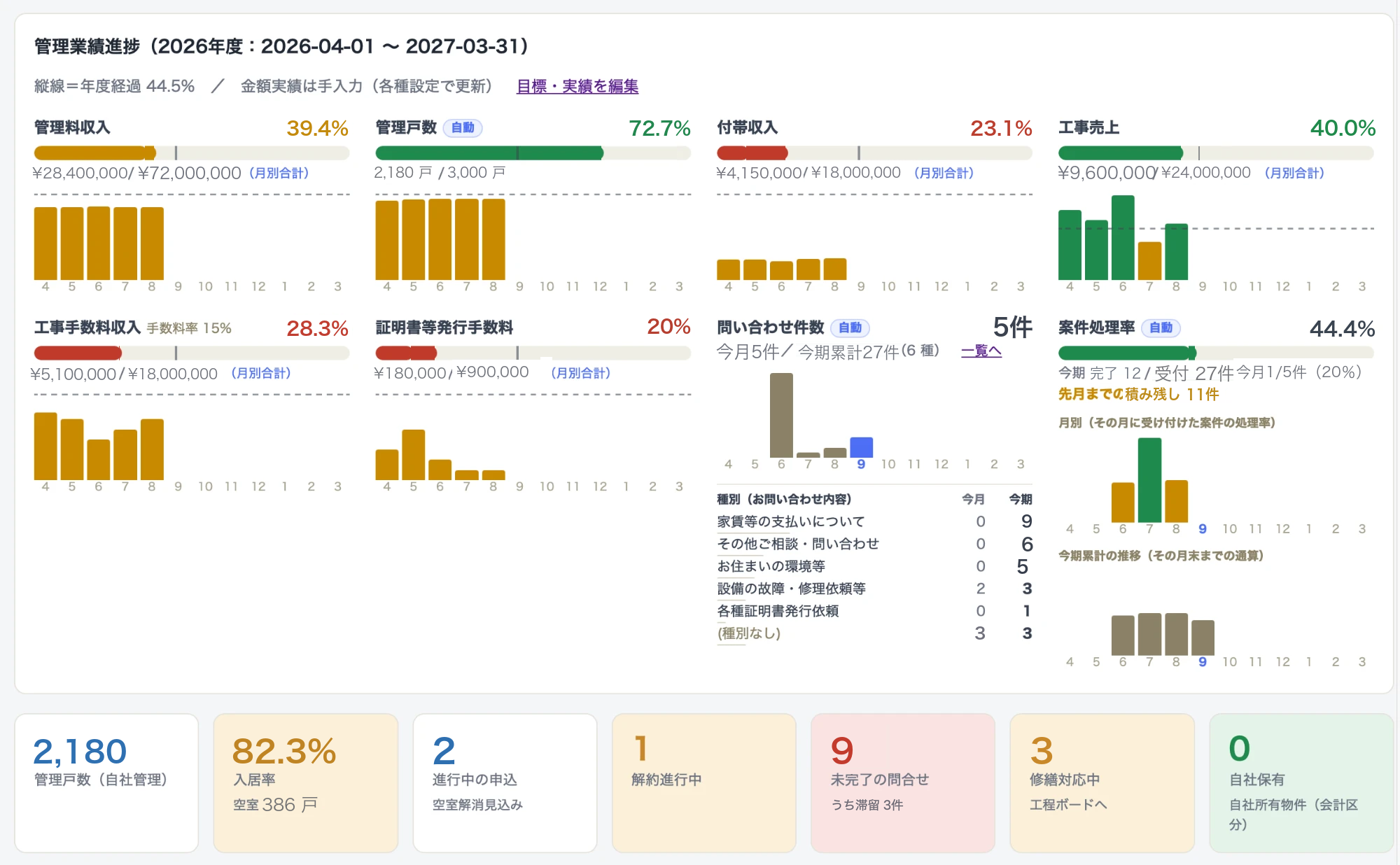This screenshot has height=865, width=1400.
Task: Click 先月までの積み残し 11件 text
Action: 1138,394
